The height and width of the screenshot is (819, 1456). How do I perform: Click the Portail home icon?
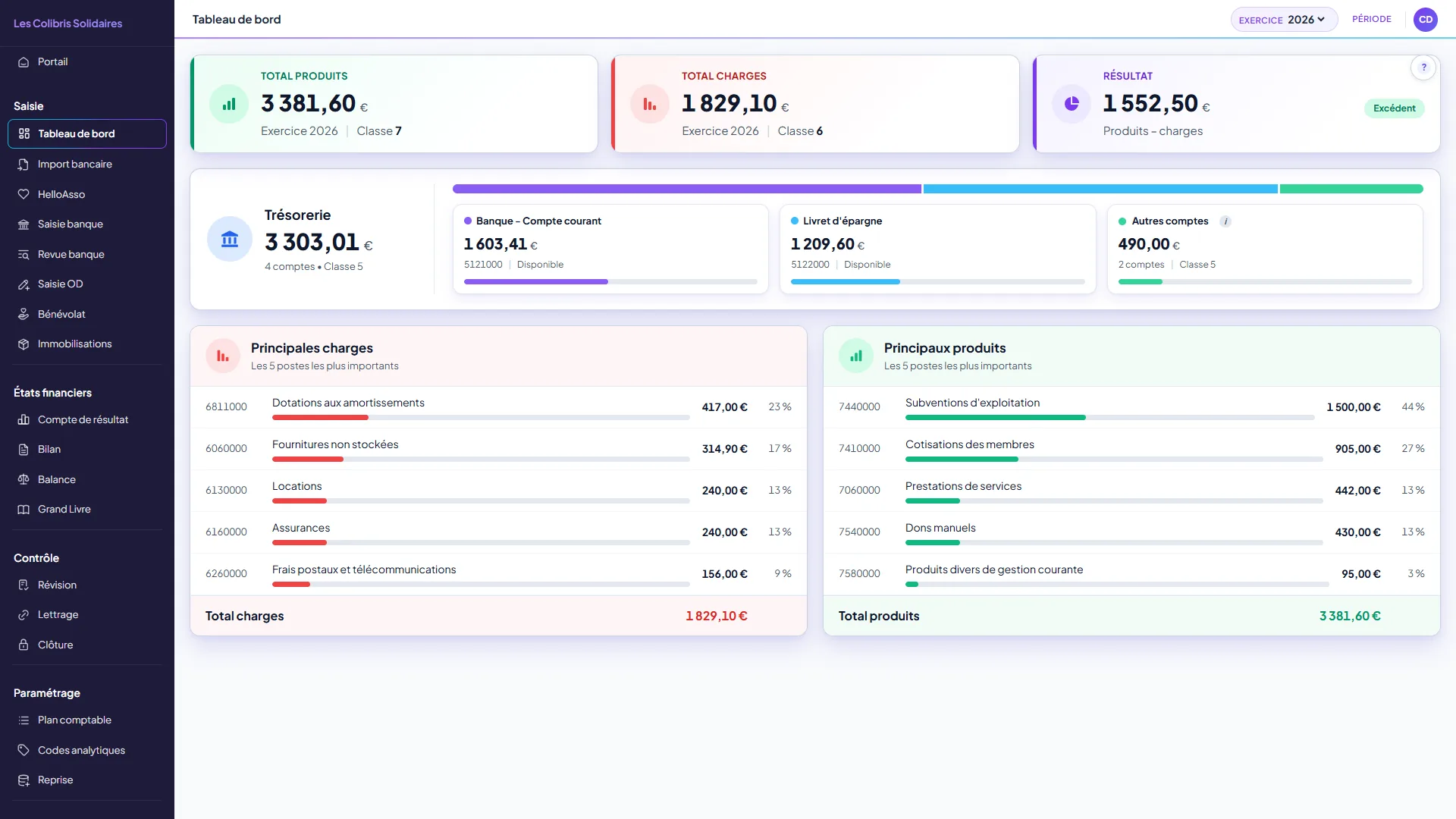coord(24,62)
